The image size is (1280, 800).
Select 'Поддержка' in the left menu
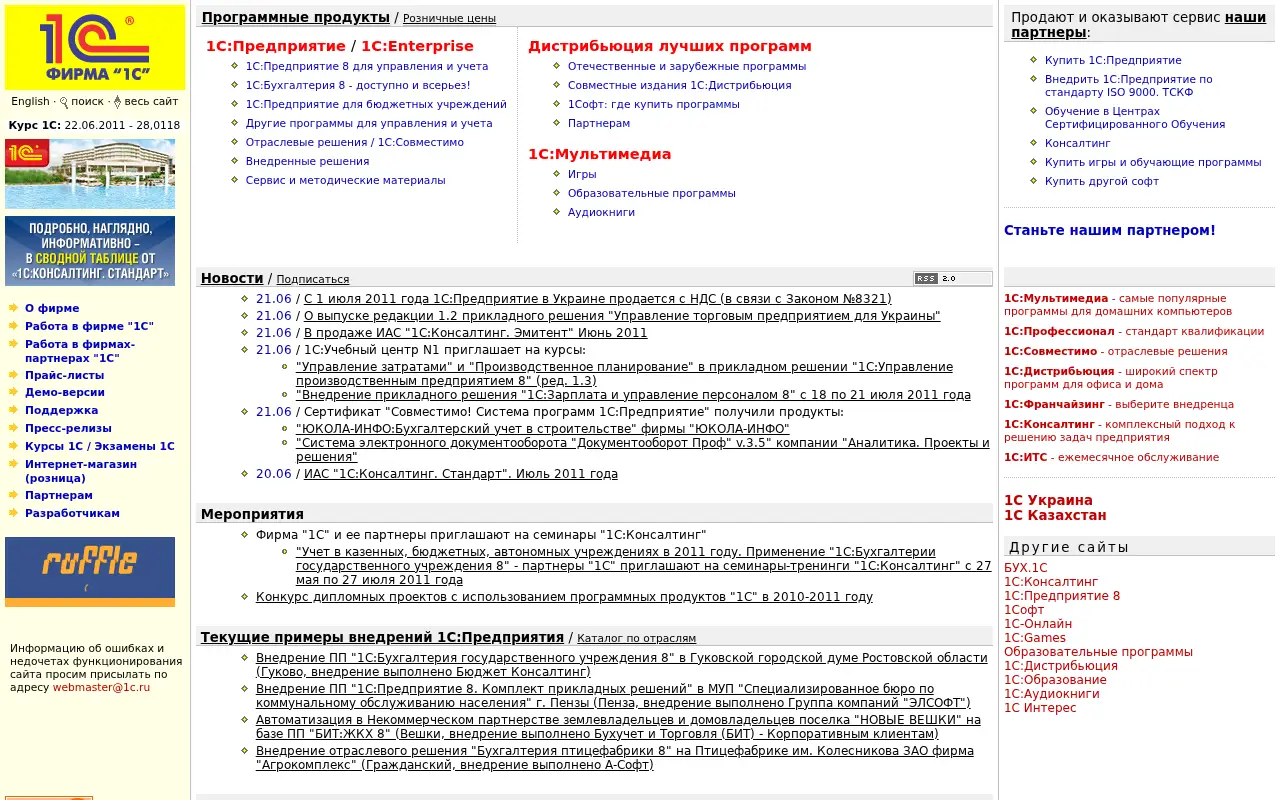tap(61, 410)
